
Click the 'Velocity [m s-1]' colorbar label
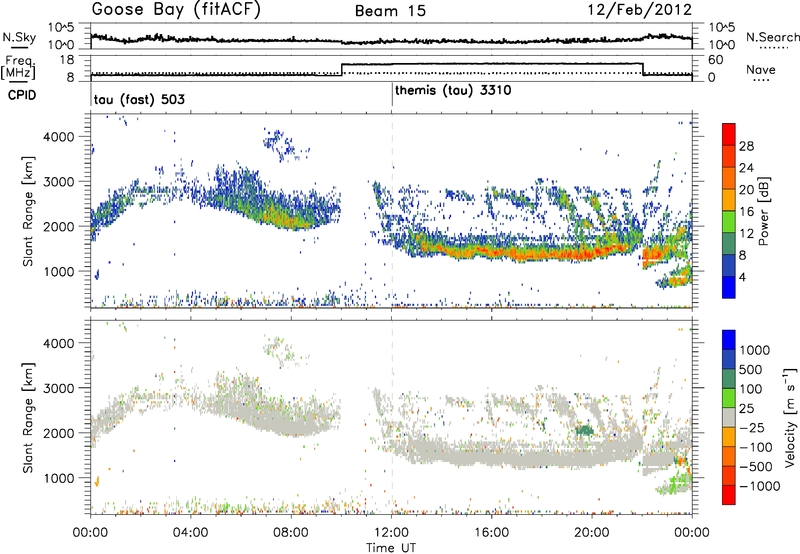coord(790,417)
